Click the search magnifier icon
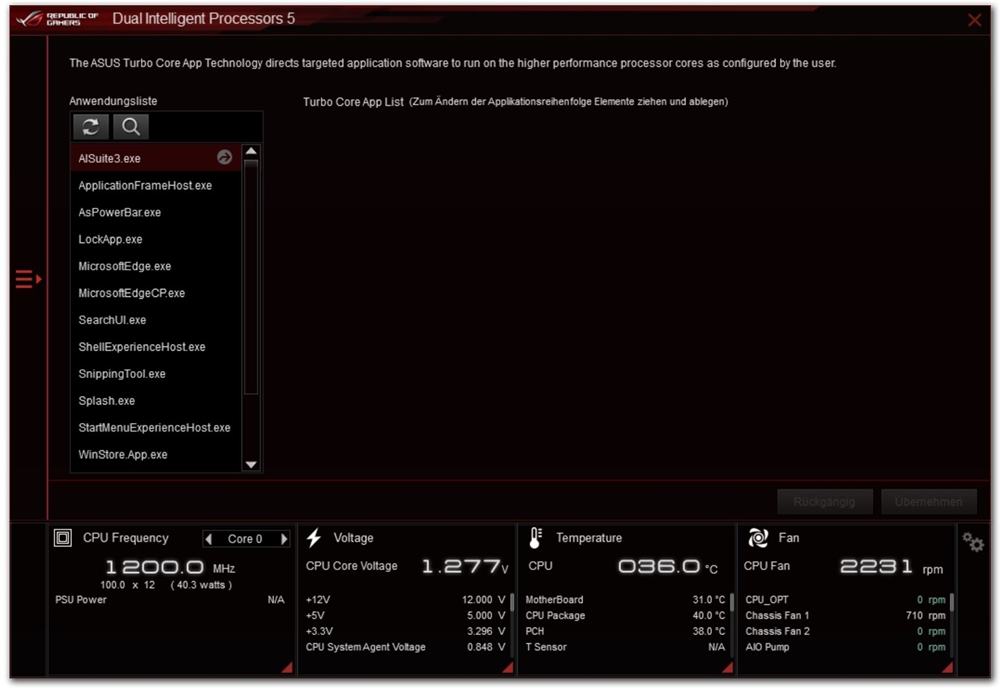 pyautogui.click(x=130, y=126)
